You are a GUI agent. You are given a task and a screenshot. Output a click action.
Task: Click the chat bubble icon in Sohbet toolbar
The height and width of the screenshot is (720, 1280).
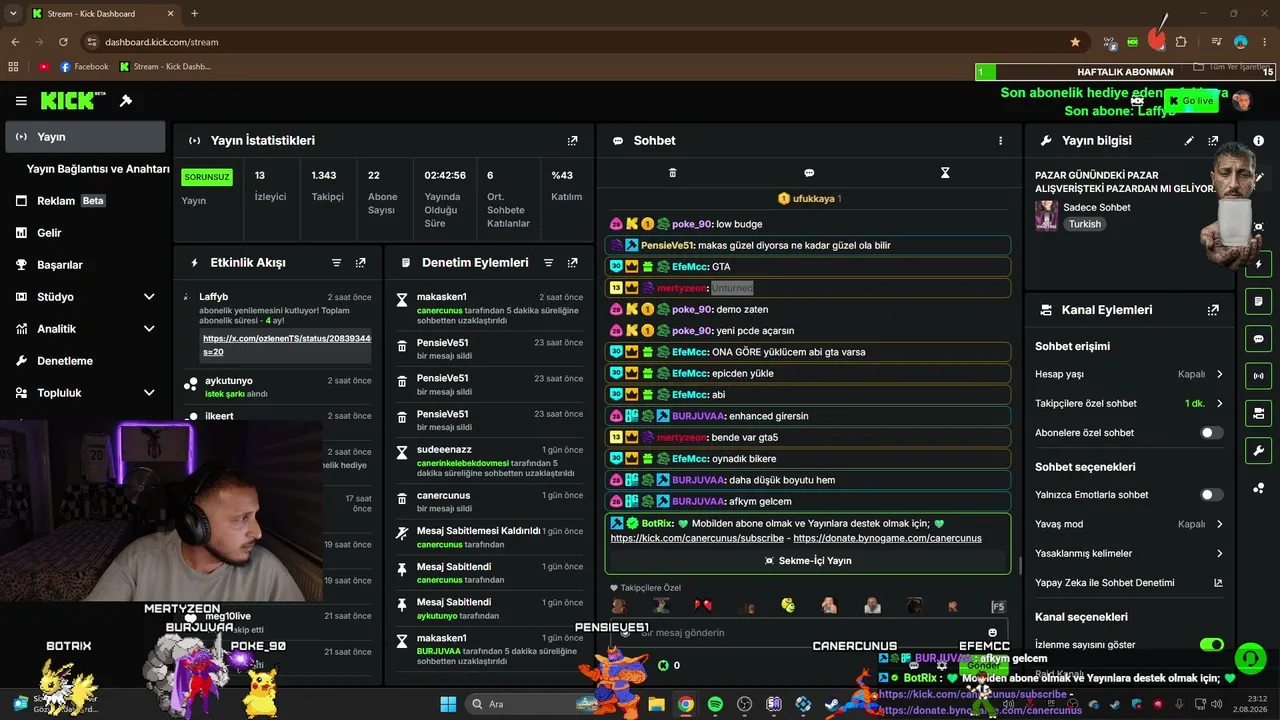coord(809,173)
